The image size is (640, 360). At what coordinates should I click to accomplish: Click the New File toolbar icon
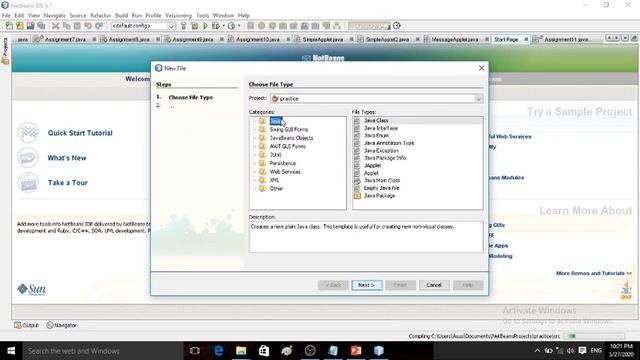(9, 26)
